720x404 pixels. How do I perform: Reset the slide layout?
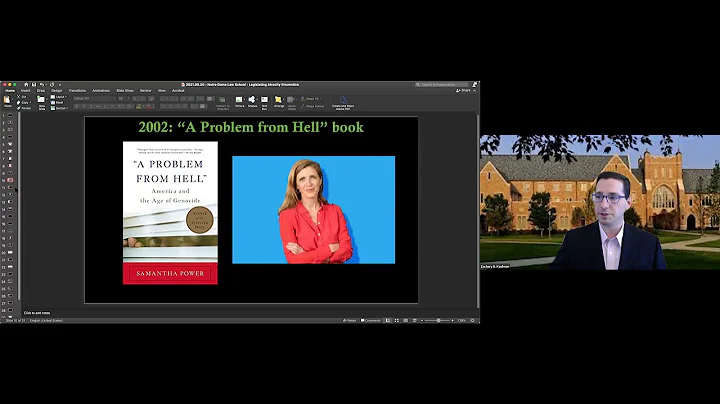point(56,102)
